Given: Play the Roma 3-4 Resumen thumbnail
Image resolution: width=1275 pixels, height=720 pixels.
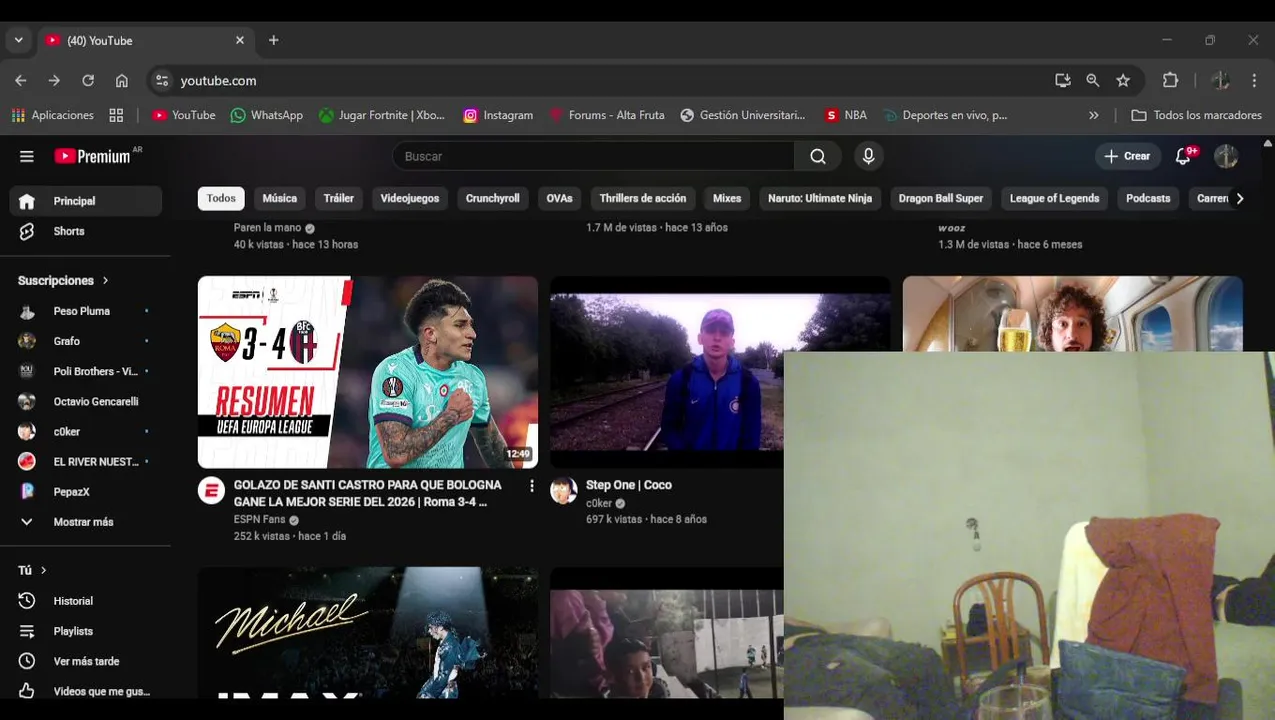Looking at the screenshot, I should click(x=368, y=372).
